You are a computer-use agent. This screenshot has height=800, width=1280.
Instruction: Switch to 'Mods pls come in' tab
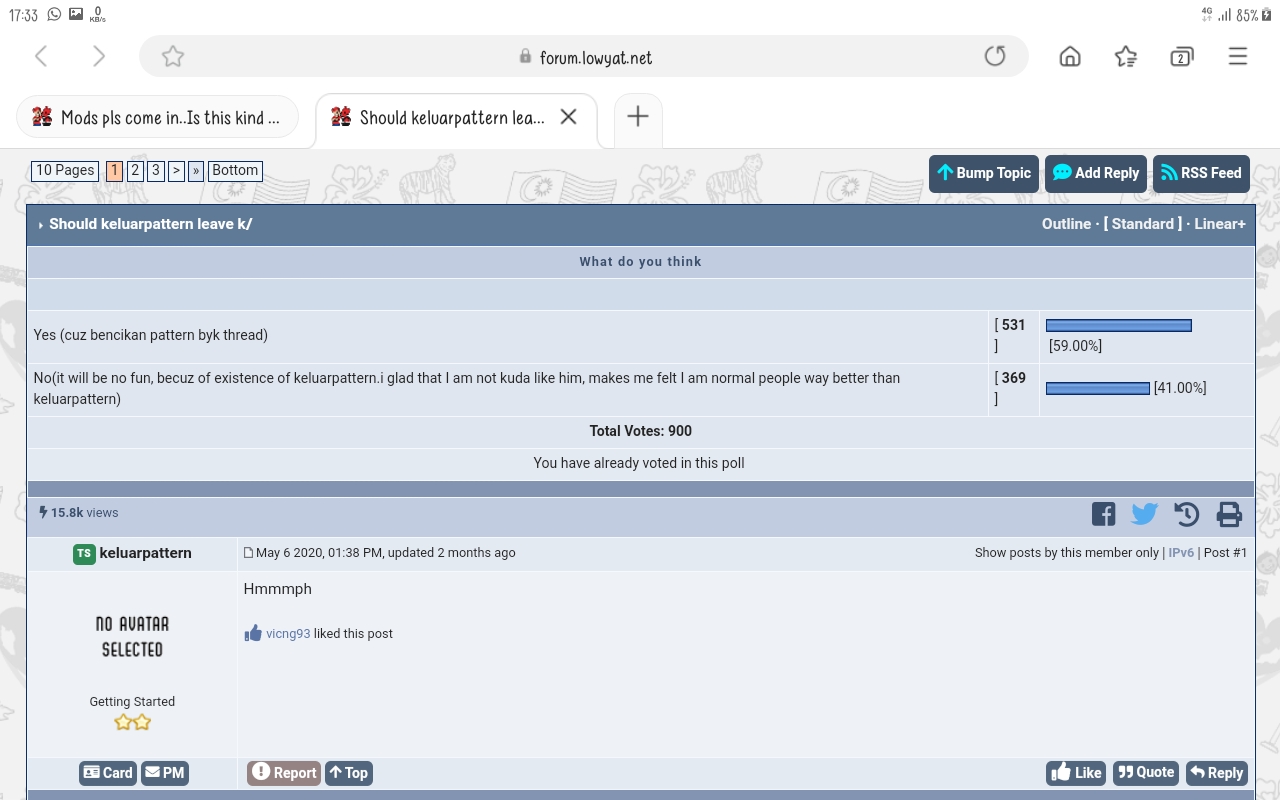tap(157, 118)
